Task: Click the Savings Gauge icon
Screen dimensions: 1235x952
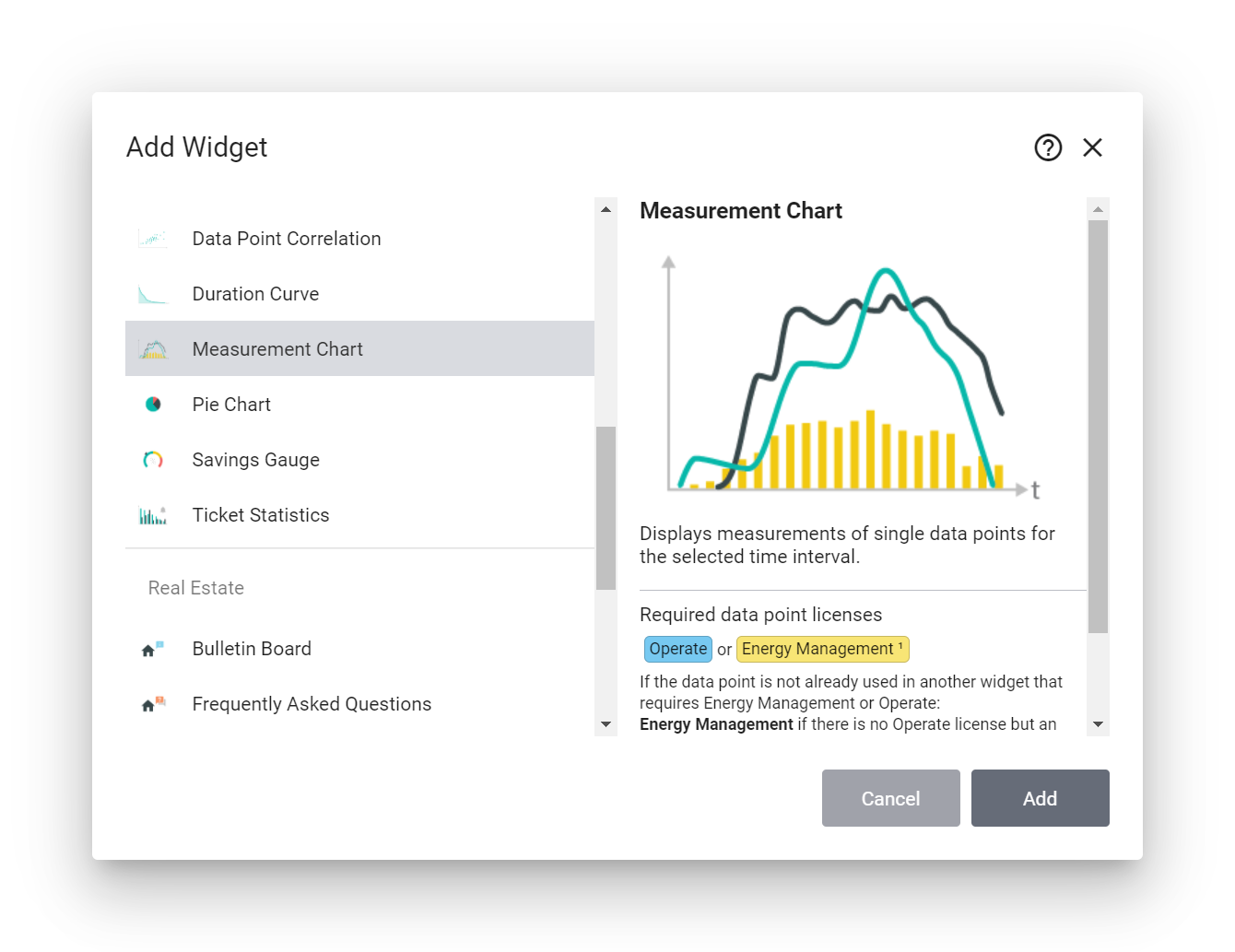Action: click(153, 460)
